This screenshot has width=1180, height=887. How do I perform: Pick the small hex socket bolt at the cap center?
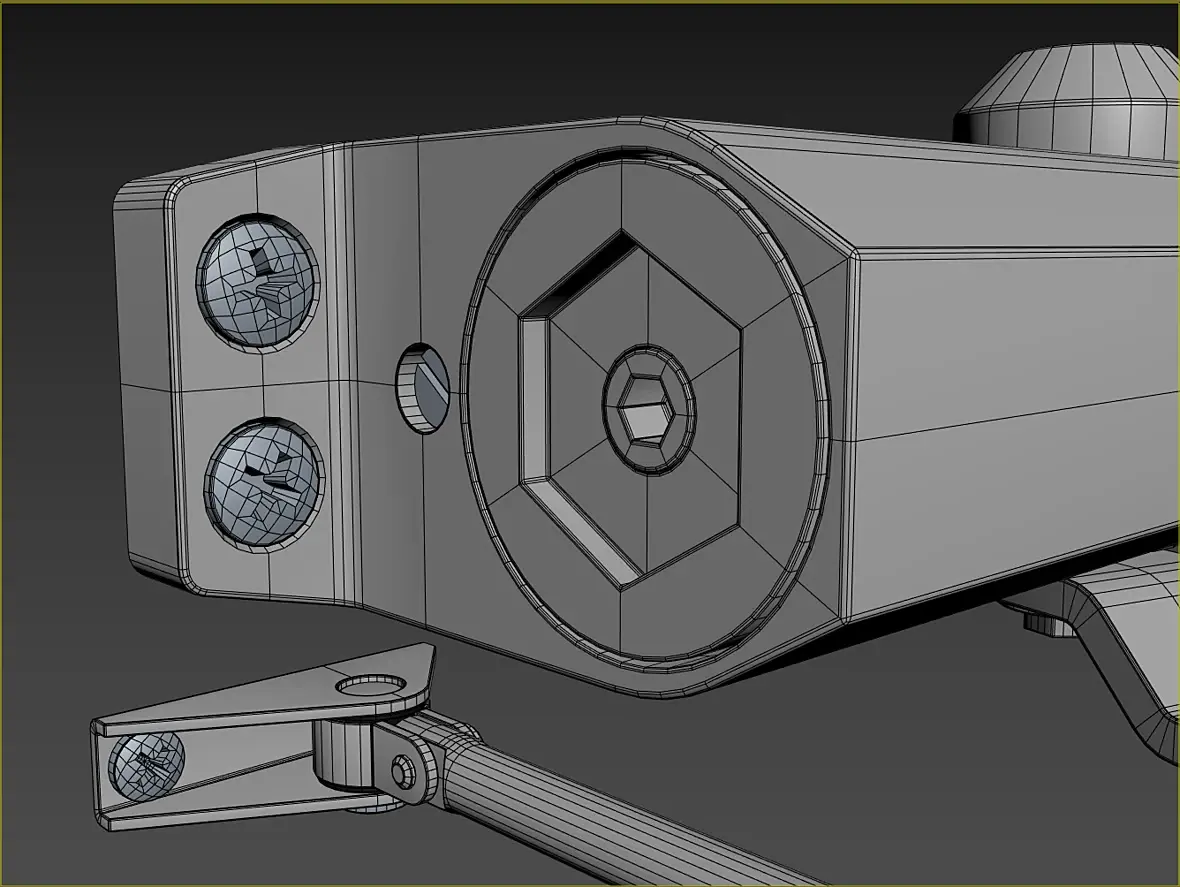point(649,412)
